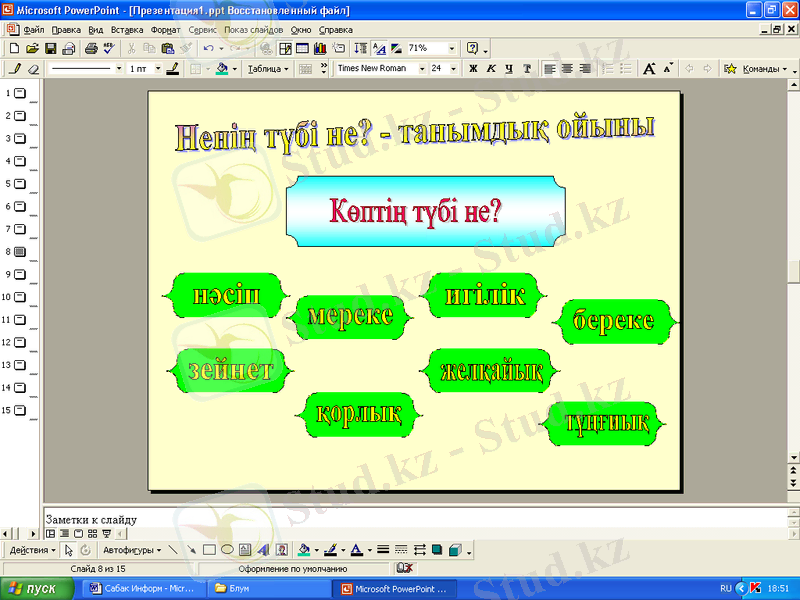Toggle center text alignment
This screenshot has width=800, height=600.
point(568,69)
